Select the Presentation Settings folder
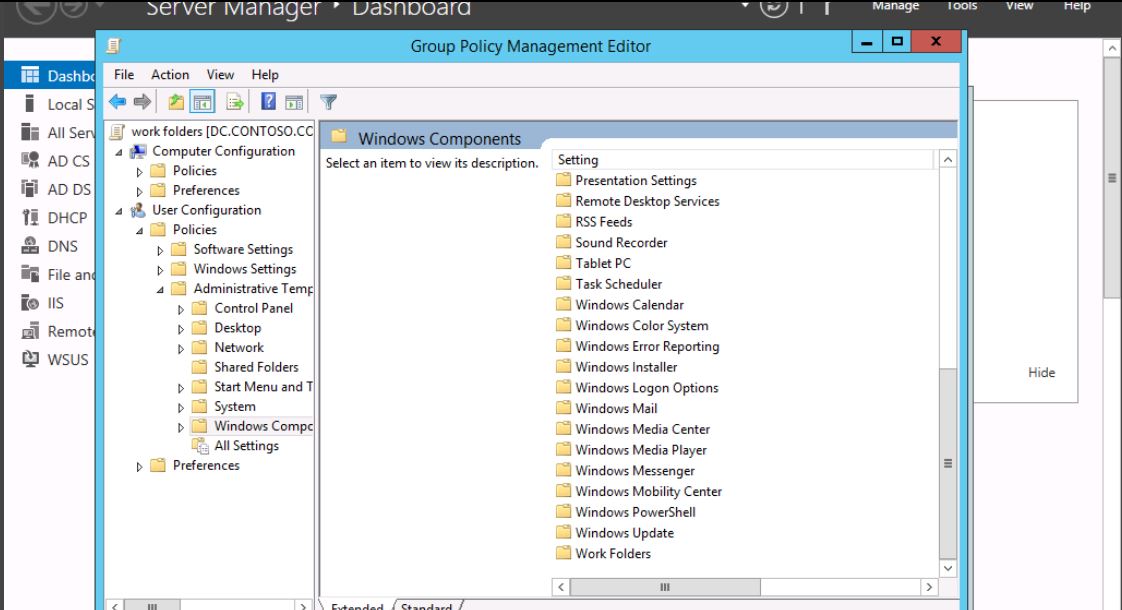The image size is (1122, 610). click(627, 180)
